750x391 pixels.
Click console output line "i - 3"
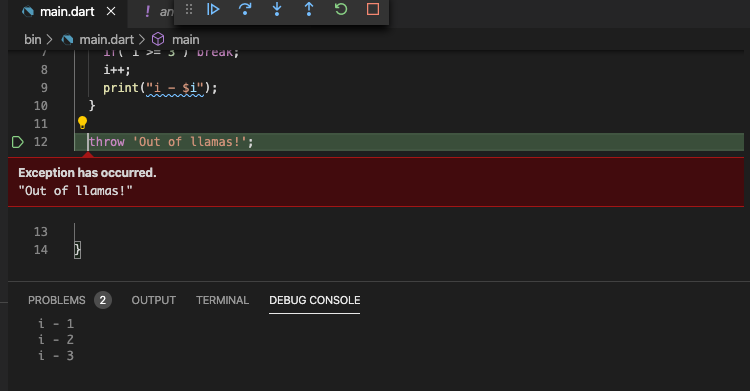coord(56,356)
